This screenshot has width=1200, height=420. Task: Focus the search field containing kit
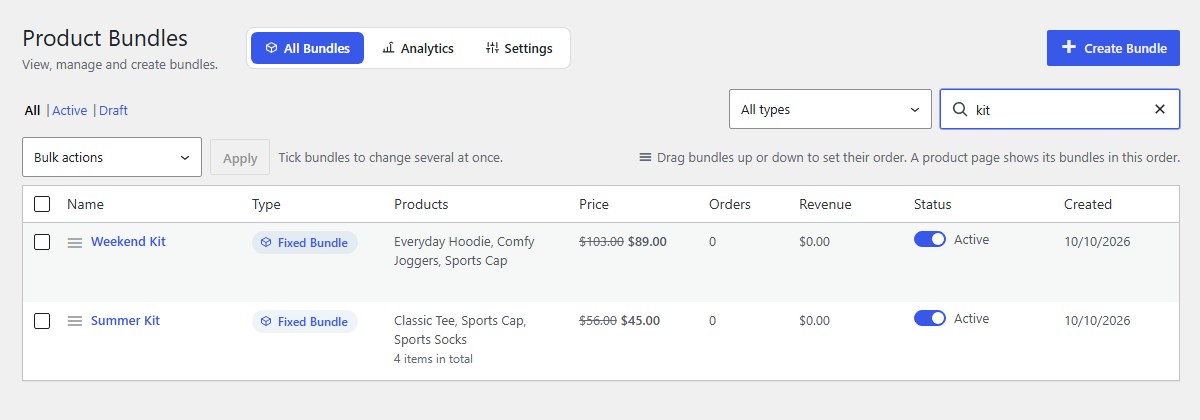click(x=1060, y=109)
